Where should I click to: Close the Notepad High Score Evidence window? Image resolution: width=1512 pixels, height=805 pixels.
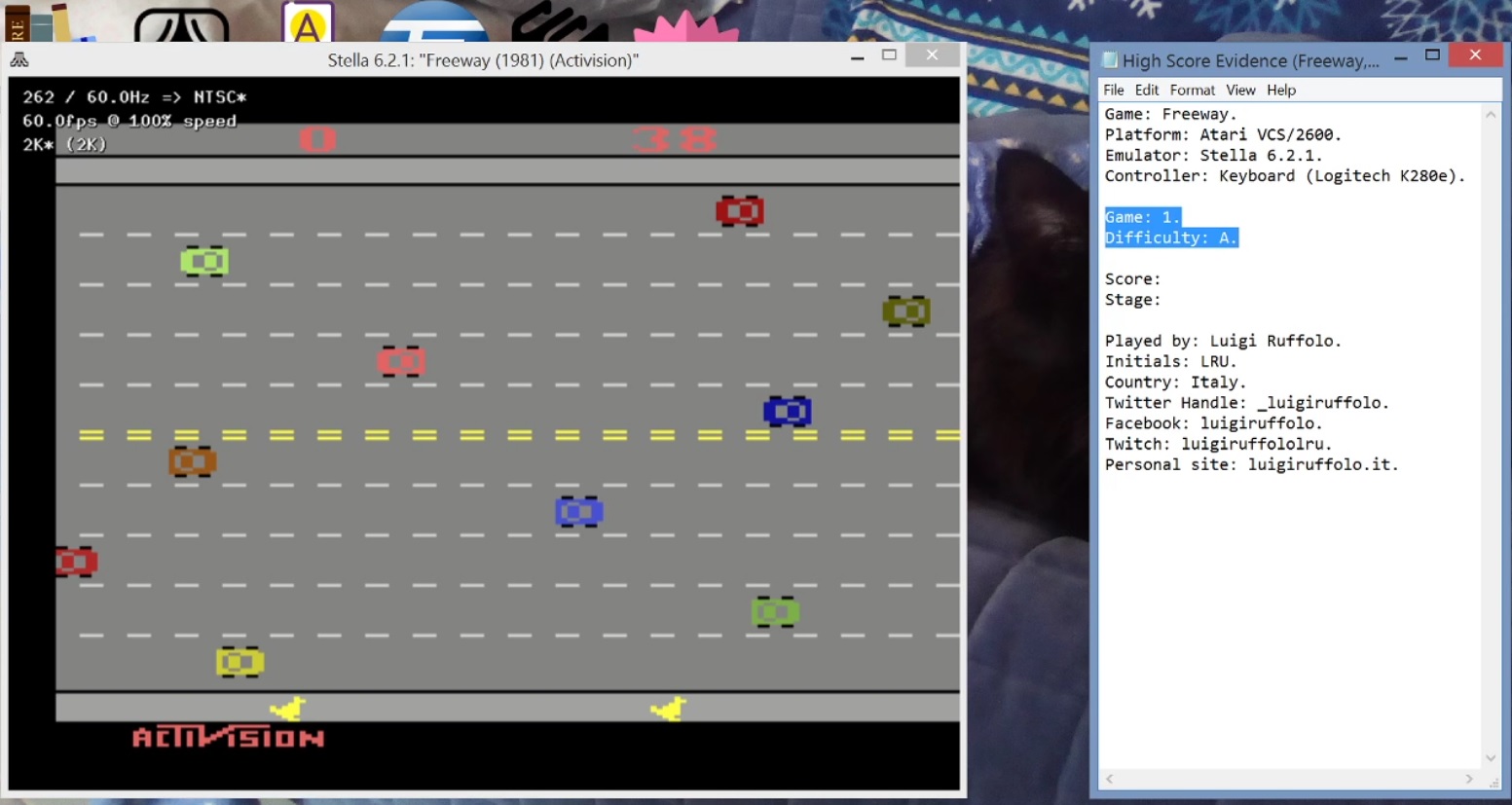[x=1475, y=55]
